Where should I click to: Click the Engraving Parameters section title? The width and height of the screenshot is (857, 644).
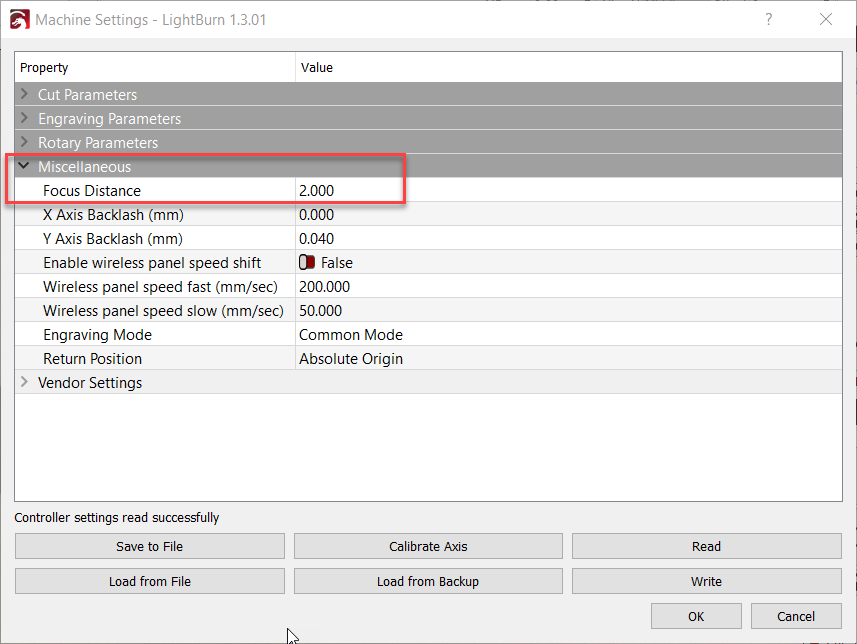[x=109, y=119]
